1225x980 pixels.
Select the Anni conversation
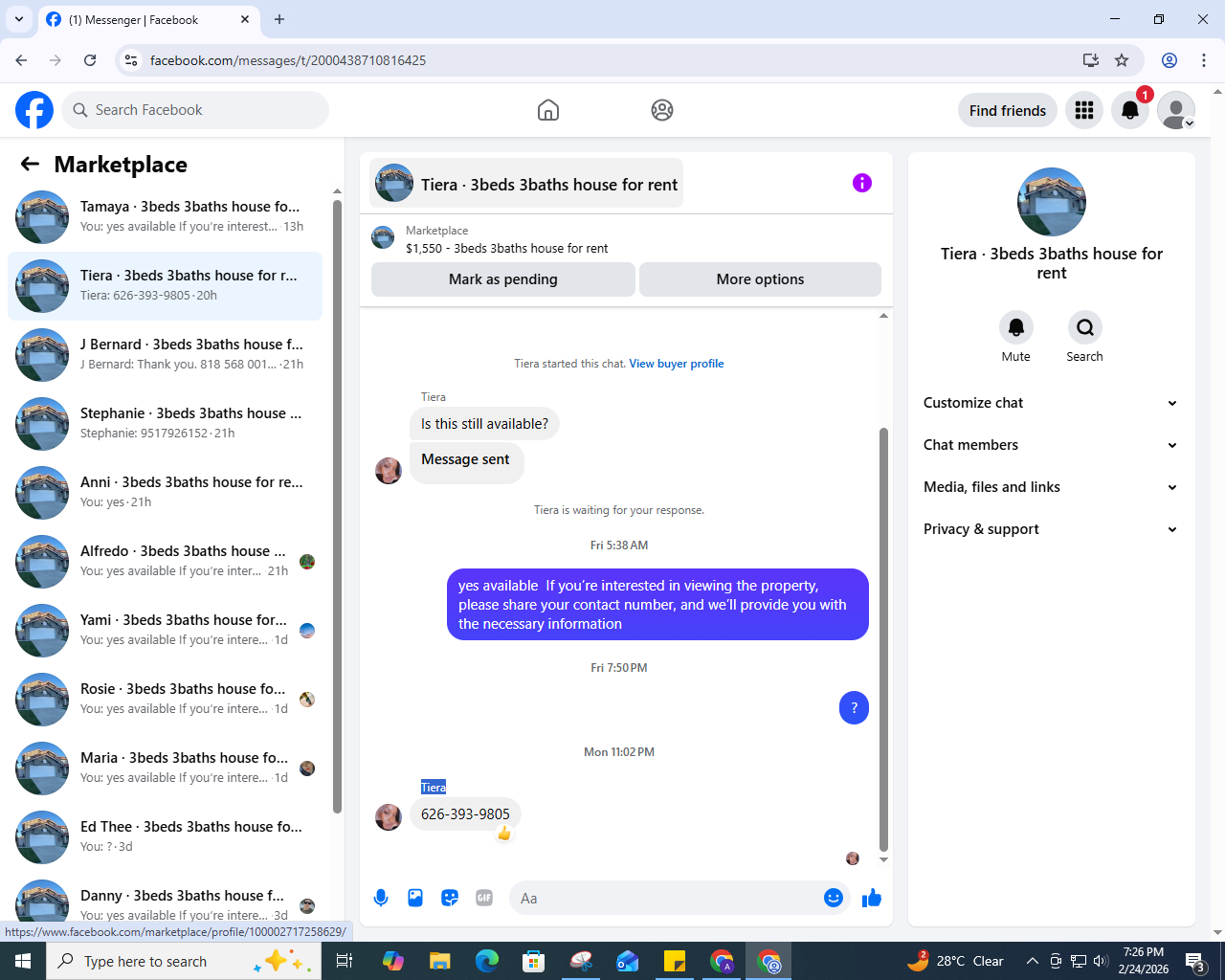click(165, 493)
